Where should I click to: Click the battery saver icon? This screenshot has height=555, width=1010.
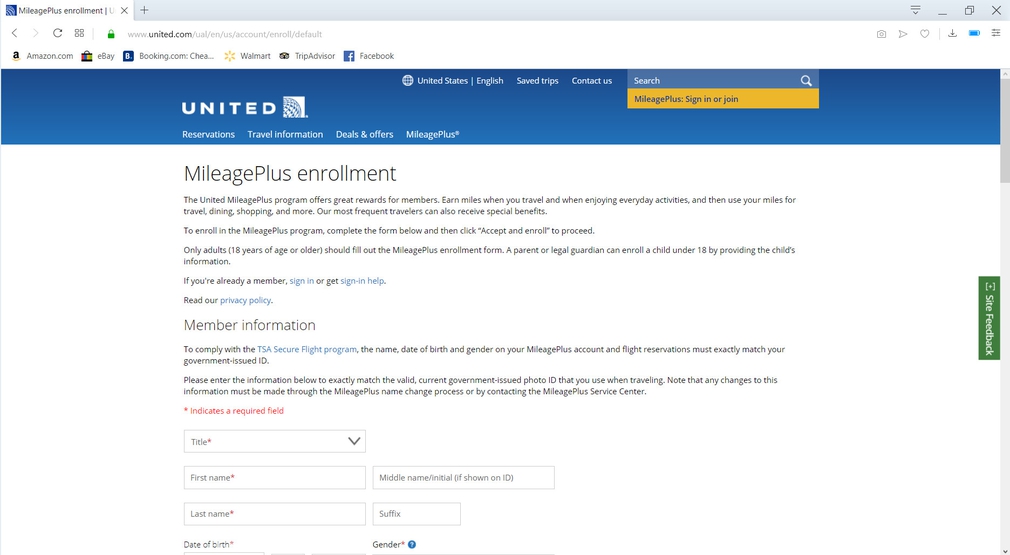974,33
